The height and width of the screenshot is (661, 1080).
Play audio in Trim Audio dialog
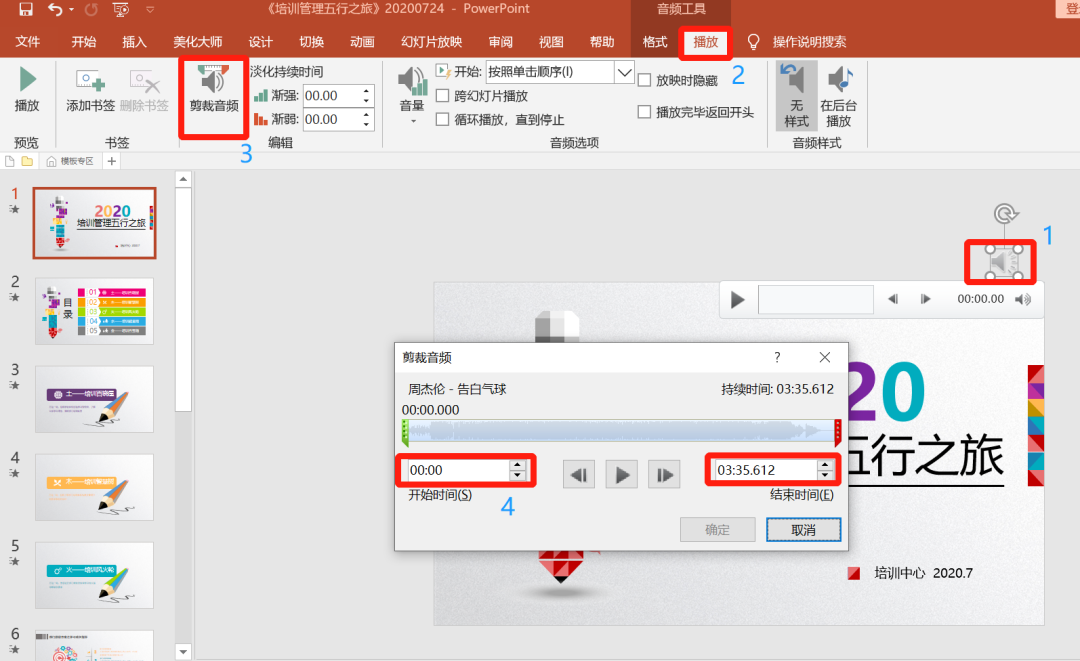click(x=621, y=474)
